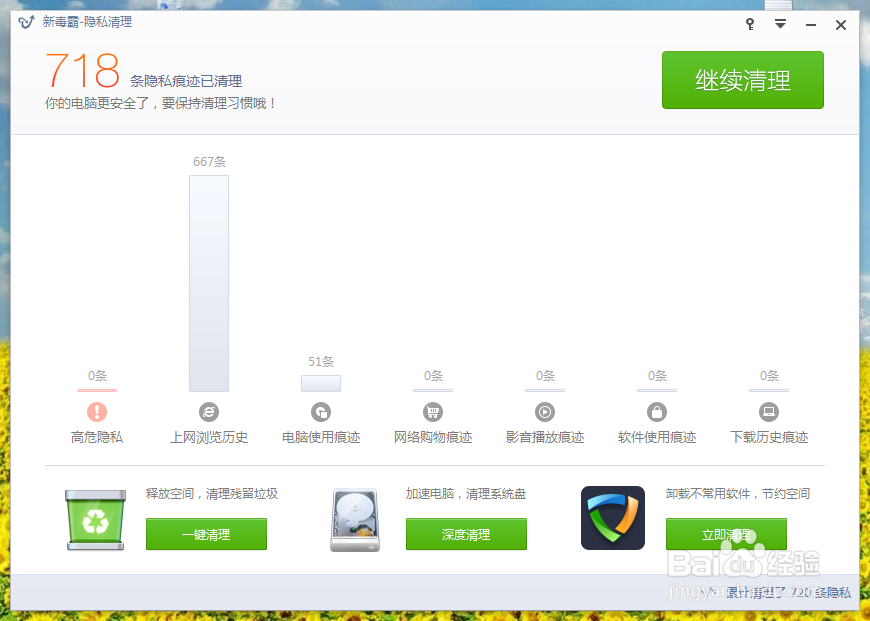This screenshot has width=870, height=621.
Task: Open the main menu dropdown arrow
Action: [780, 24]
